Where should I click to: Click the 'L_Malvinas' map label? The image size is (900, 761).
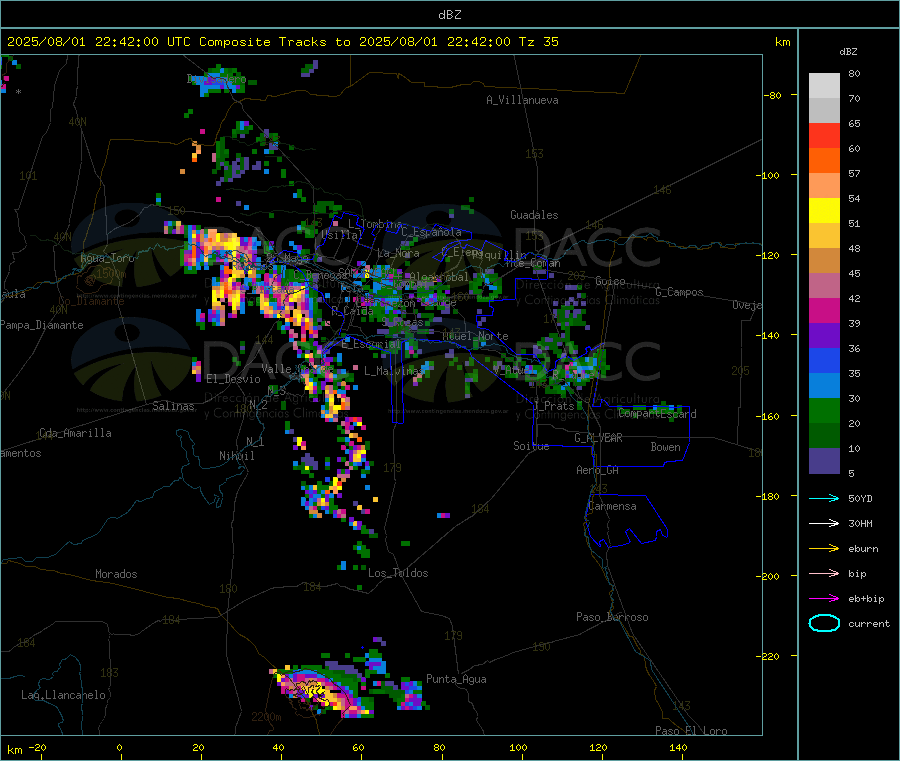click(394, 371)
